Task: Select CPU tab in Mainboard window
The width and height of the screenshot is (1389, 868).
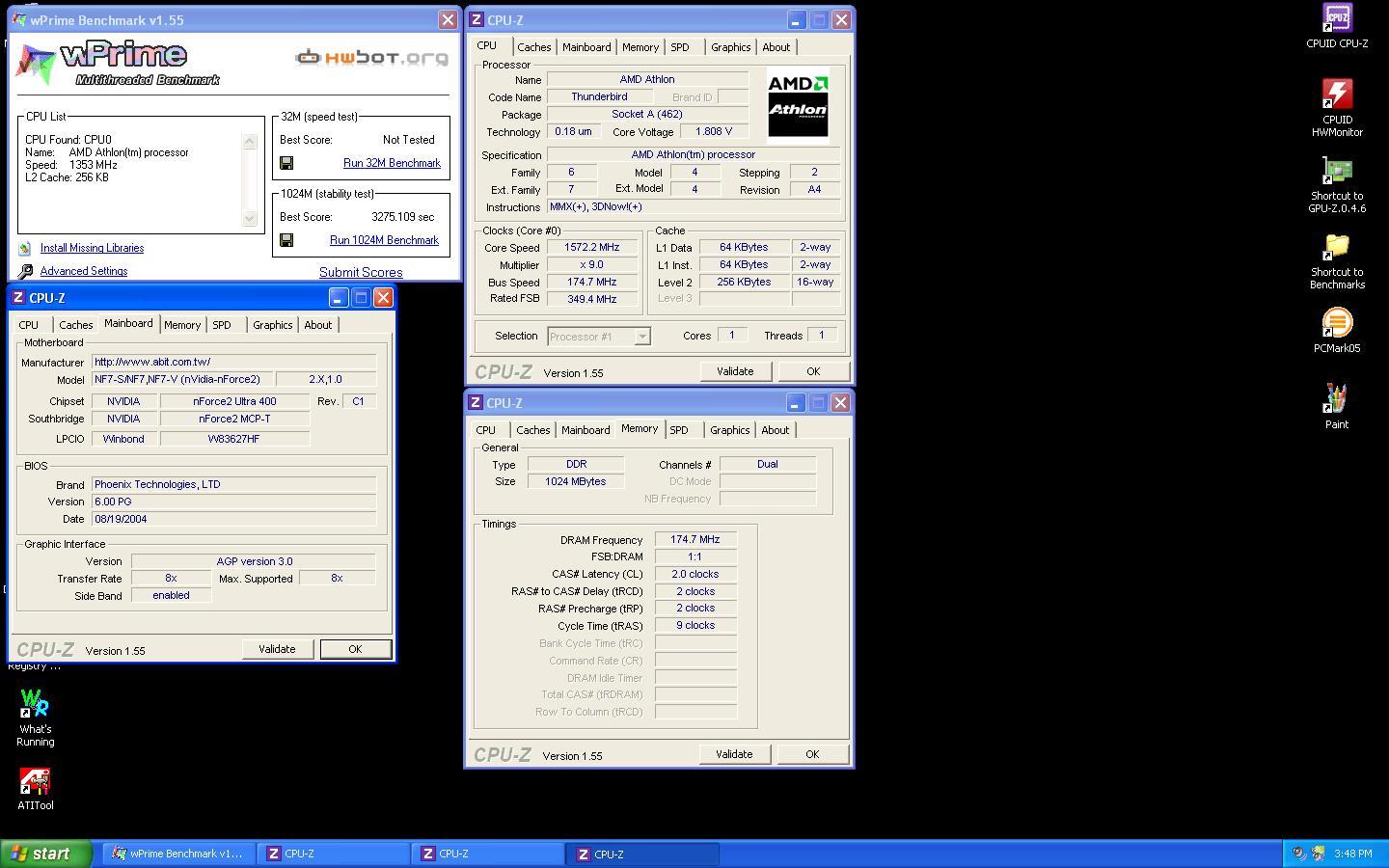Action: point(29,325)
